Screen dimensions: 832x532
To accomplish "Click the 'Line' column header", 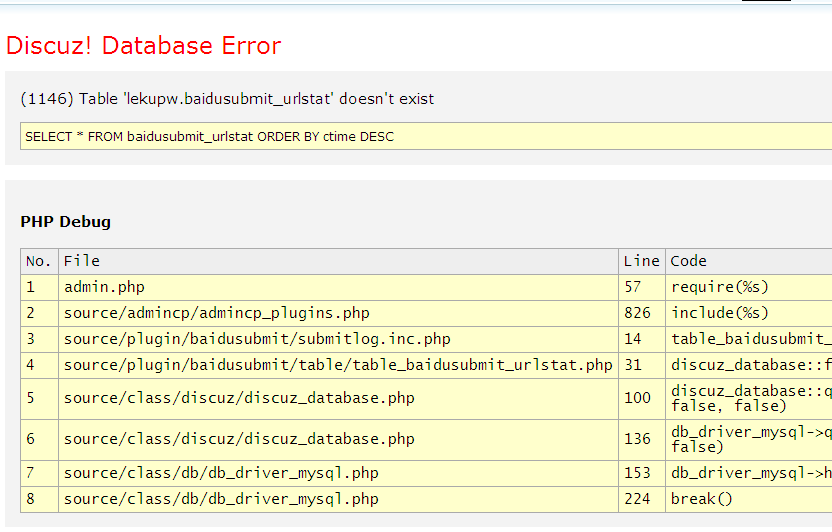I will [642, 261].
